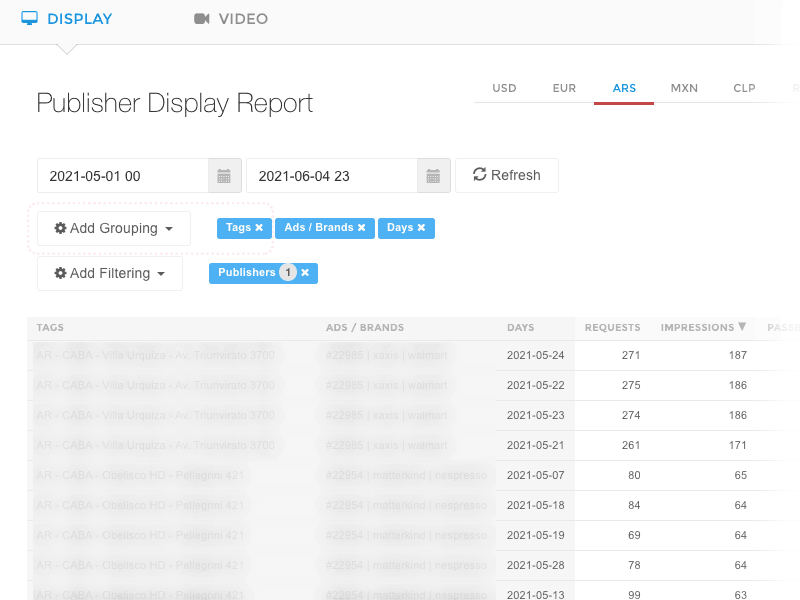
Task: Remove the Tags grouping chip
Action: [x=259, y=228]
